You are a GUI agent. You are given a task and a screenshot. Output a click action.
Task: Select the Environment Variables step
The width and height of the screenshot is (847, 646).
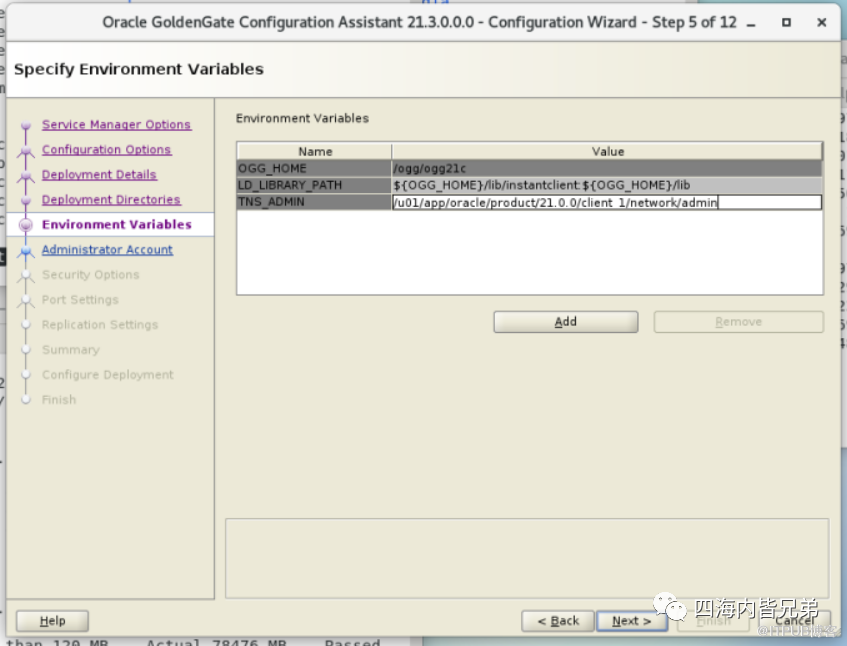(117, 225)
